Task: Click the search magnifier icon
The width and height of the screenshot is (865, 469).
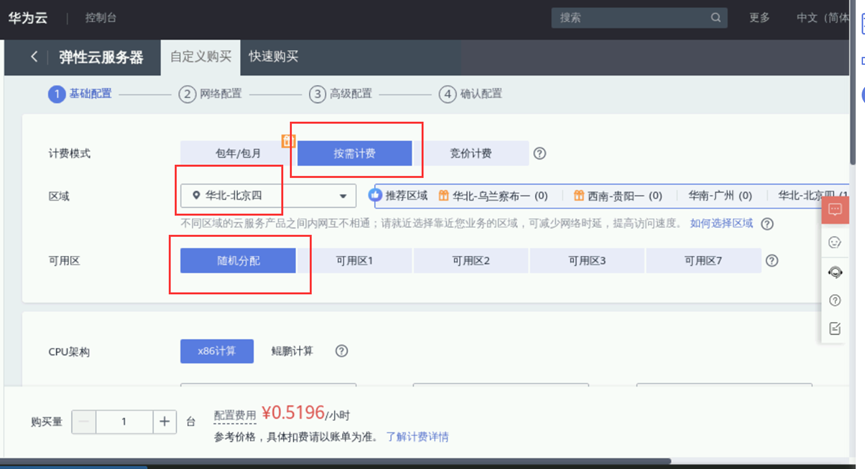Action: (x=716, y=18)
